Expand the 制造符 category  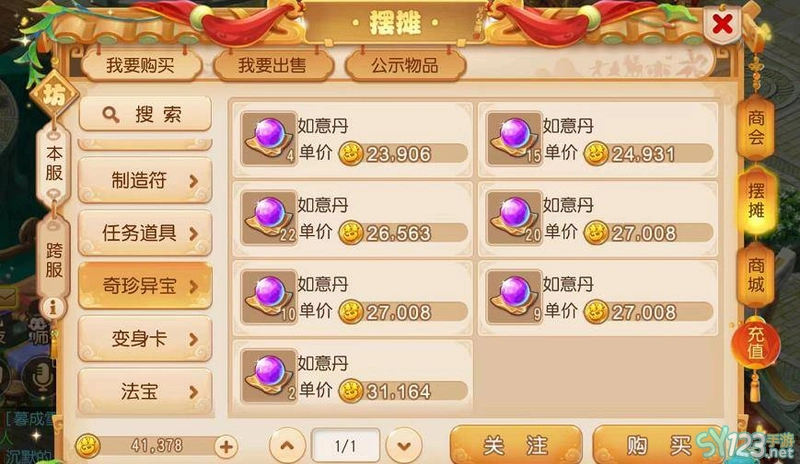click(x=145, y=180)
